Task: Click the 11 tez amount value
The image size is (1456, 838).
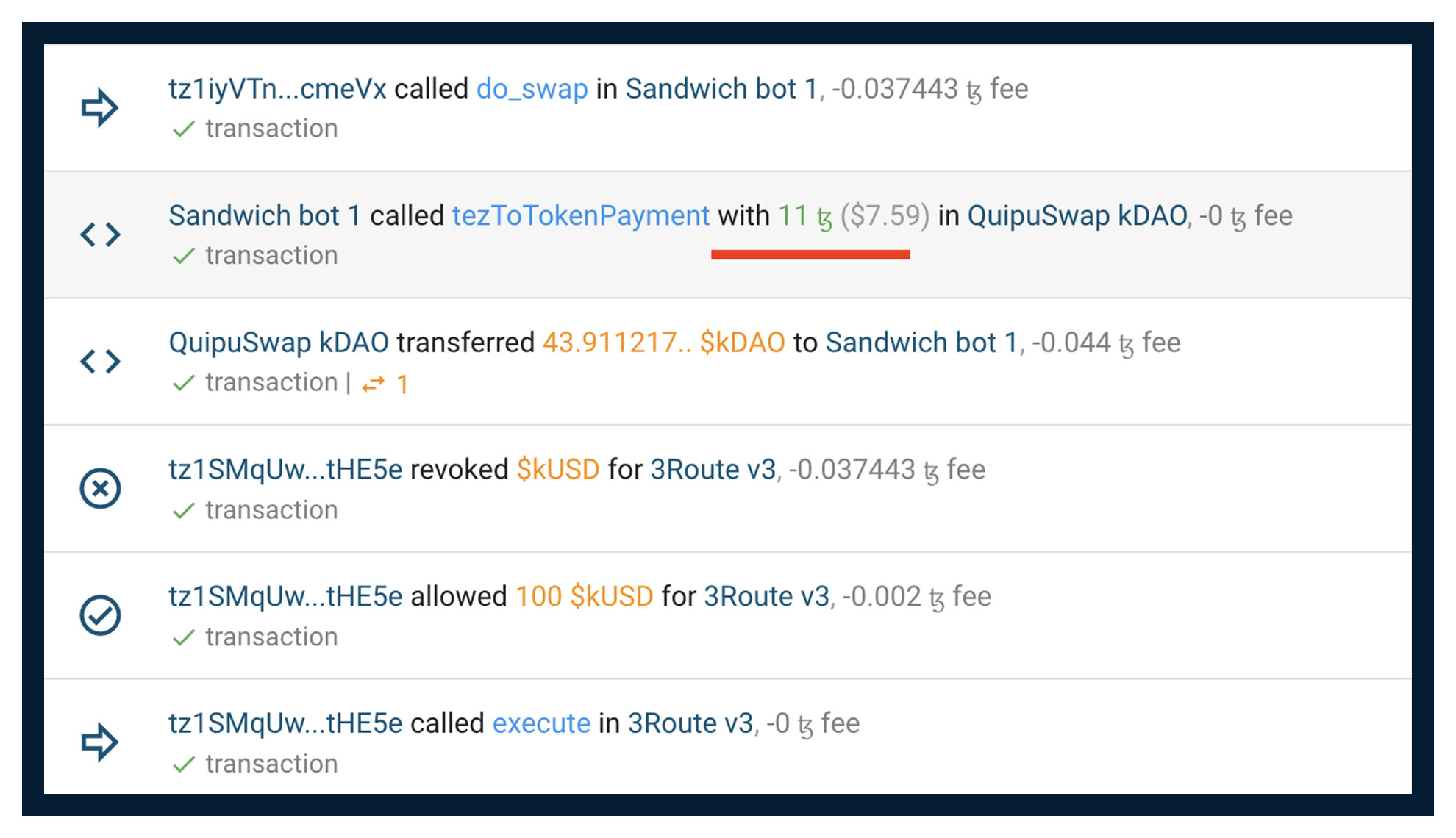Action: pos(804,216)
